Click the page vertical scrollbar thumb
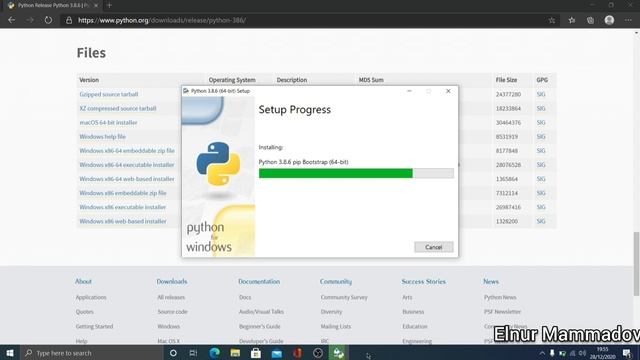This screenshot has height=360, width=640. coord(636,264)
